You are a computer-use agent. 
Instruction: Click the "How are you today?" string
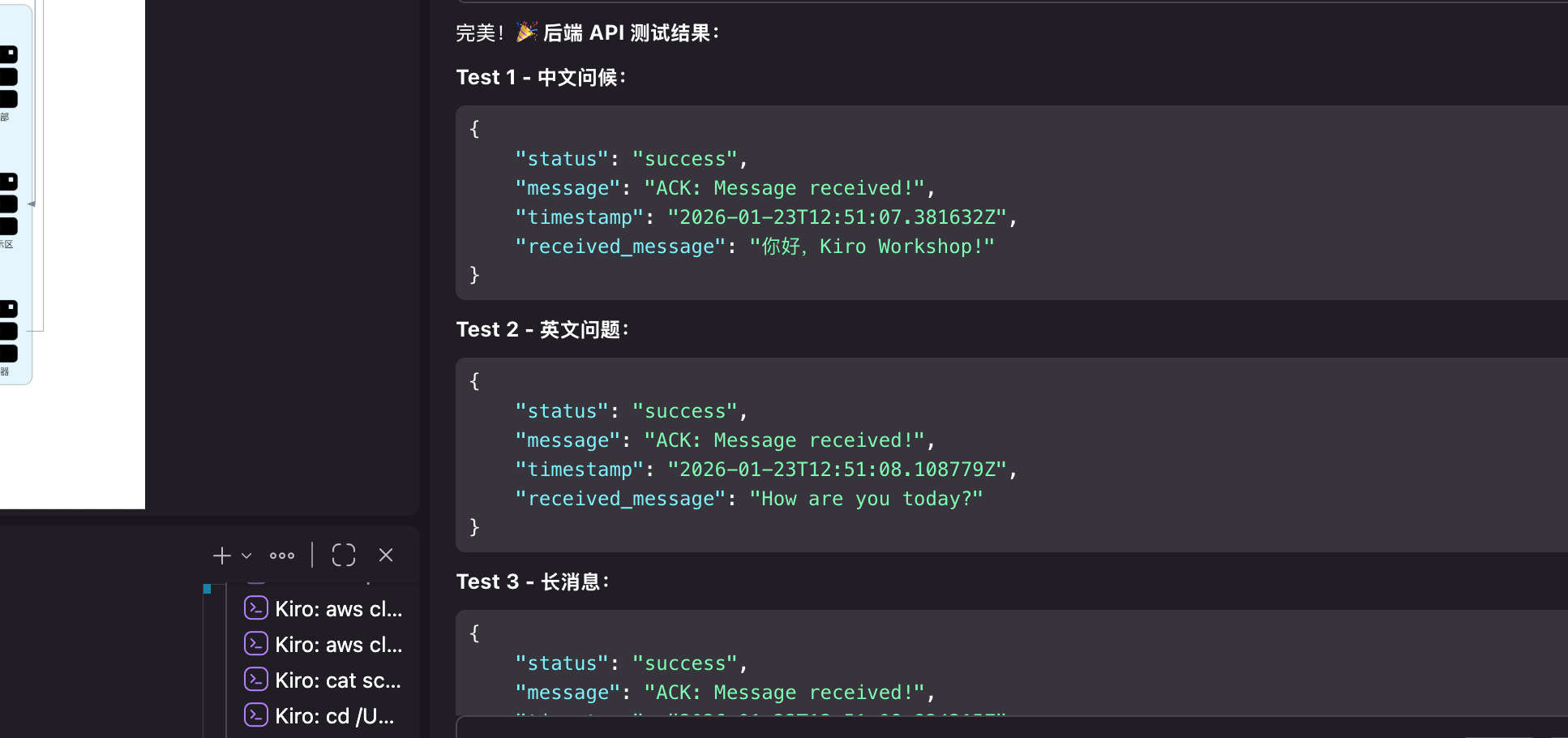(x=866, y=499)
